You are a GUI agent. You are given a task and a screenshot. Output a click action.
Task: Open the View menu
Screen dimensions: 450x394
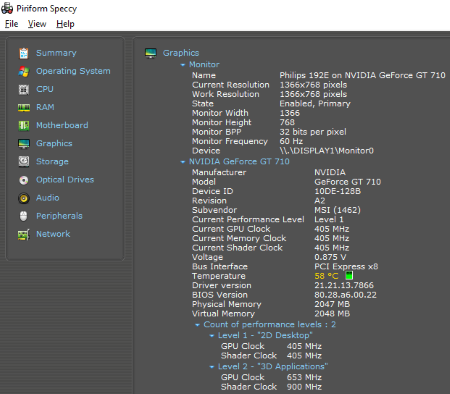37,24
